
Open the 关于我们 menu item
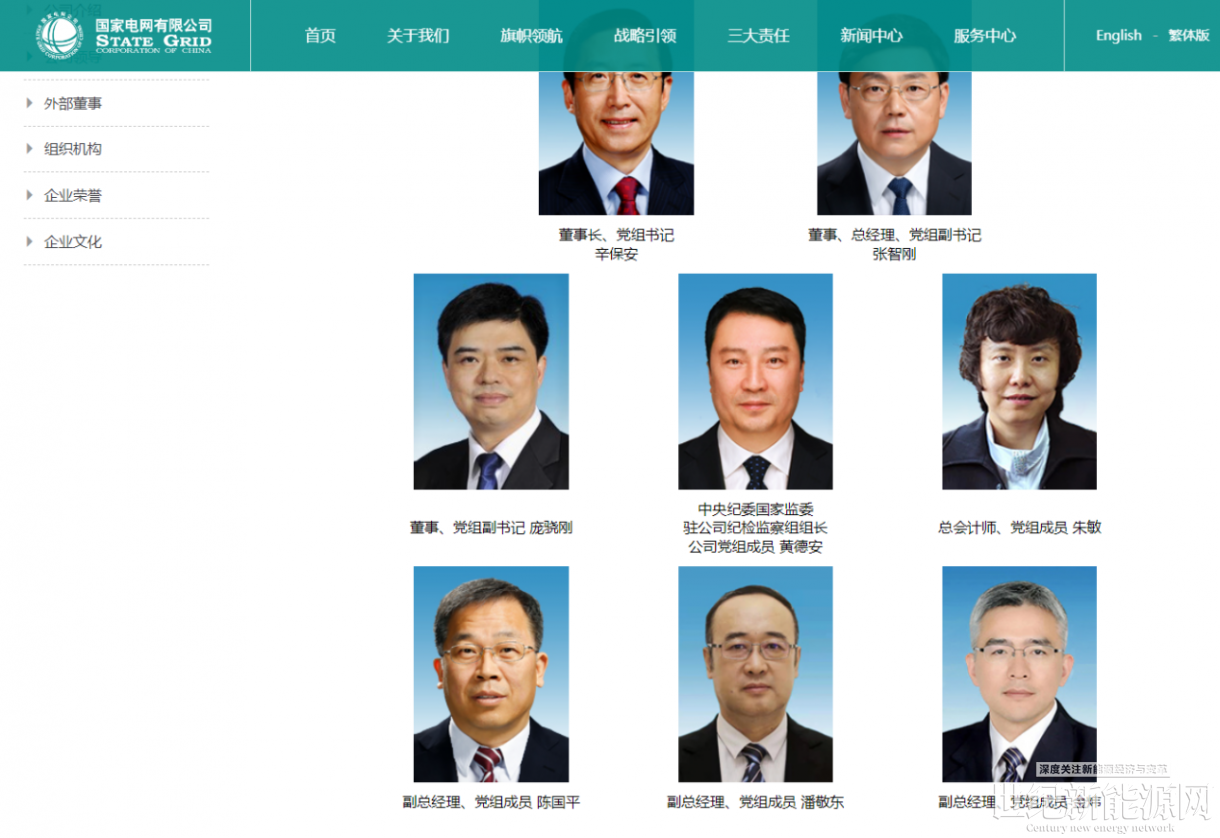418,36
